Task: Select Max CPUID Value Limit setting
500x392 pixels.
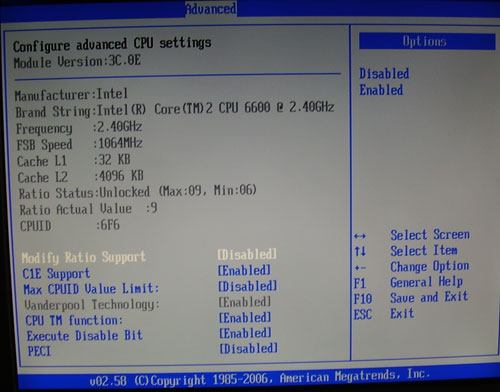Action: pyautogui.click(x=91, y=288)
